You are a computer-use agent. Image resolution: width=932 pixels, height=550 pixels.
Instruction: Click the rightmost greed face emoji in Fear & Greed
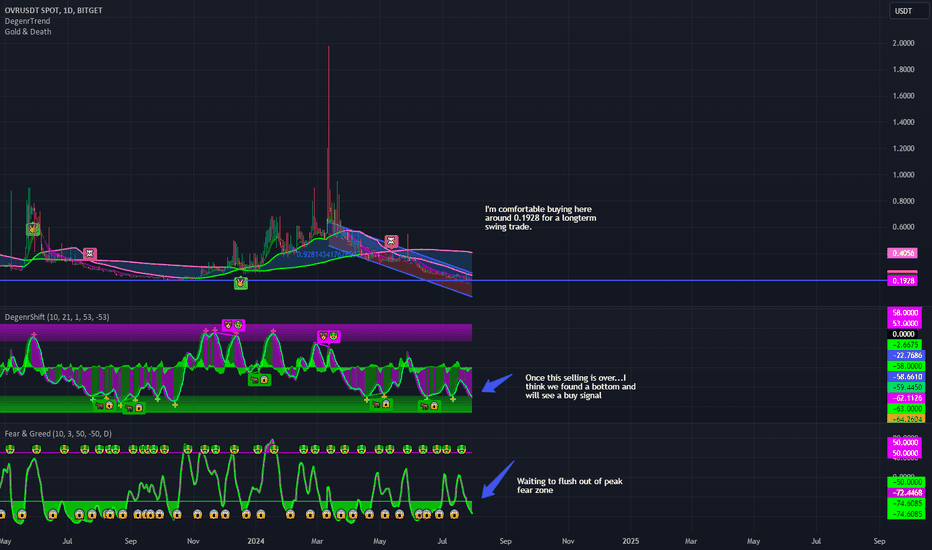click(461, 450)
